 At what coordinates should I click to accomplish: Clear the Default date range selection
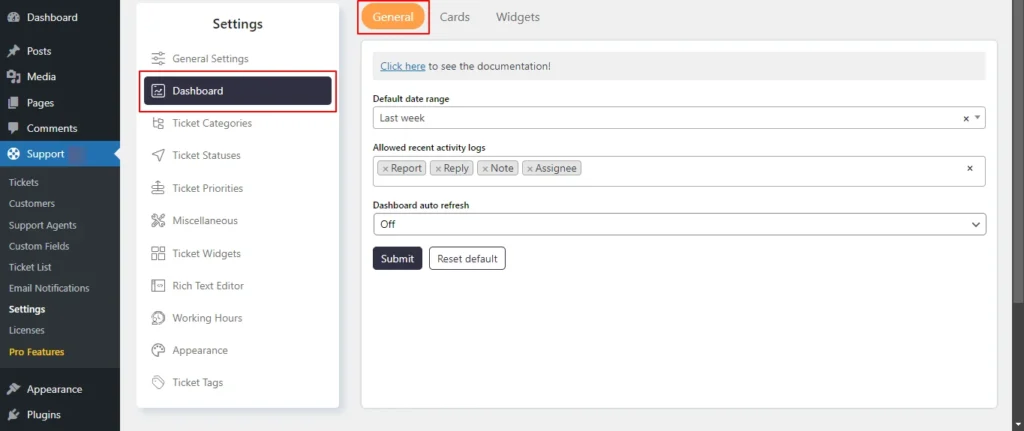tap(966, 119)
